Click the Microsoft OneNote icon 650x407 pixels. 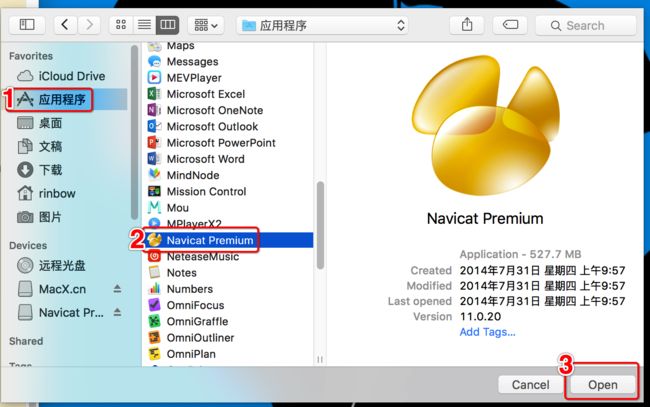tap(154, 110)
